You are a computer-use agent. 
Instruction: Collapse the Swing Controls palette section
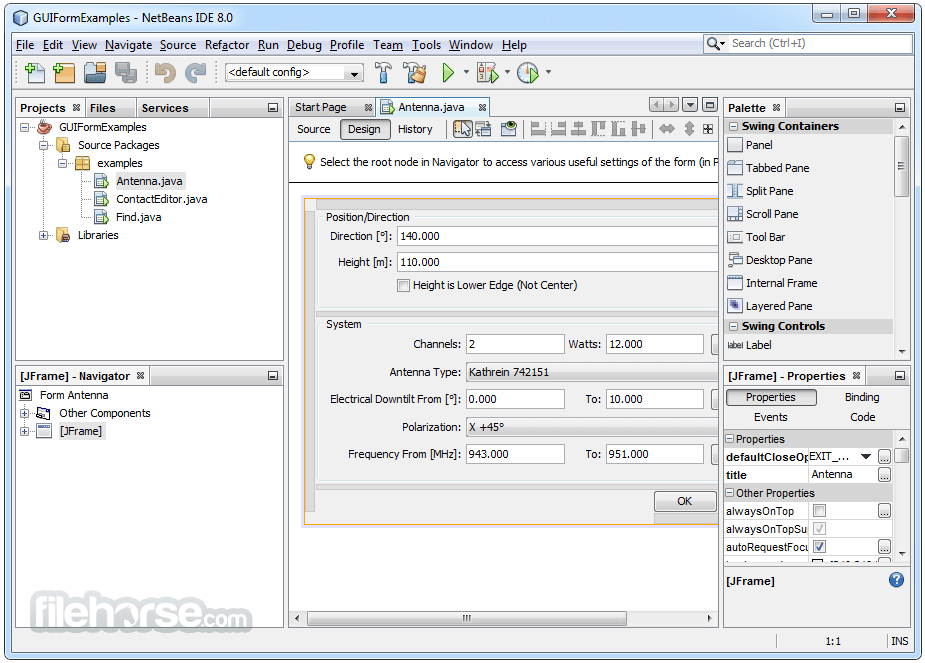point(733,326)
